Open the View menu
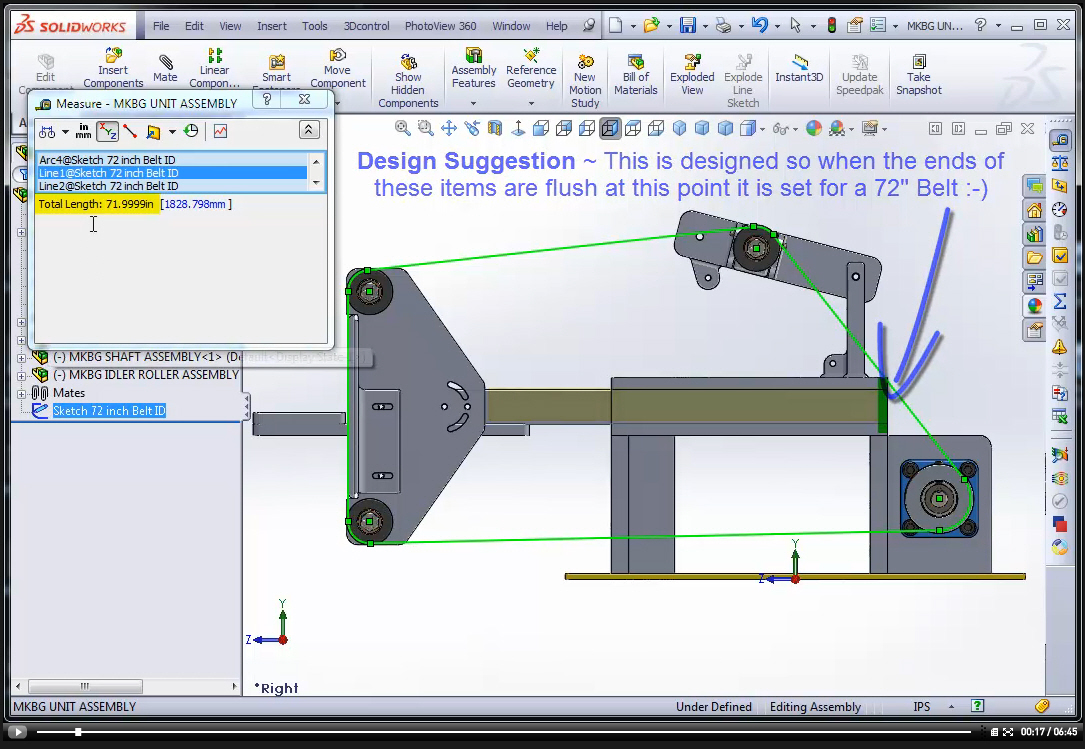 230,26
